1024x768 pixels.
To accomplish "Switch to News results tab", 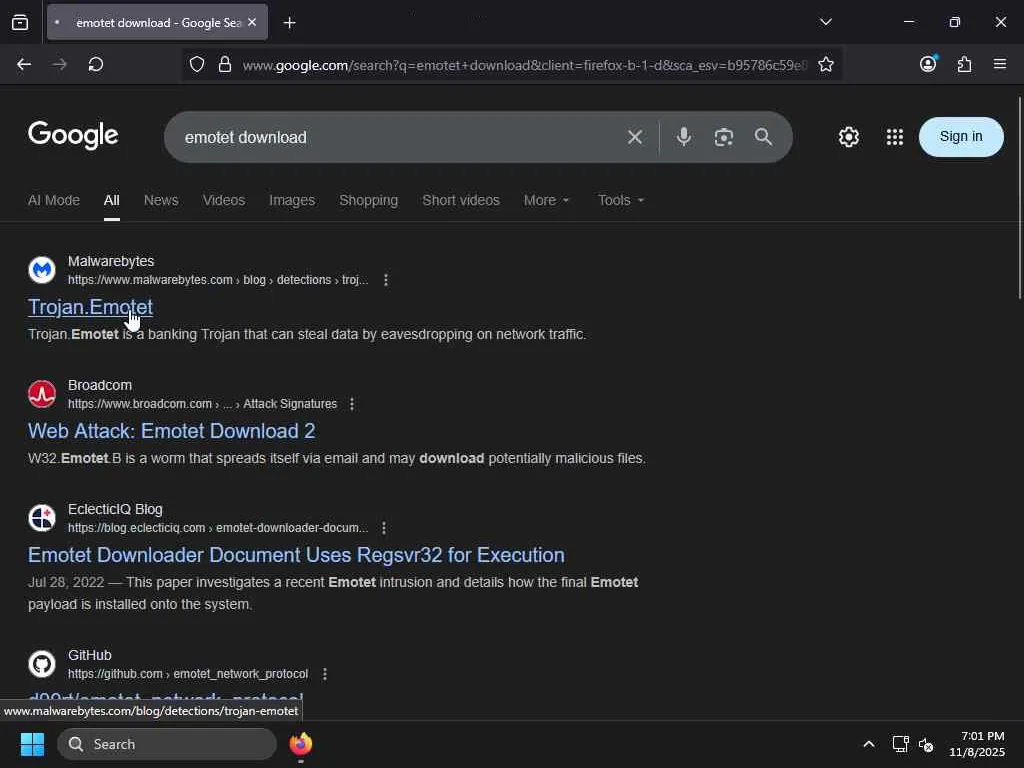I will point(161,200).
